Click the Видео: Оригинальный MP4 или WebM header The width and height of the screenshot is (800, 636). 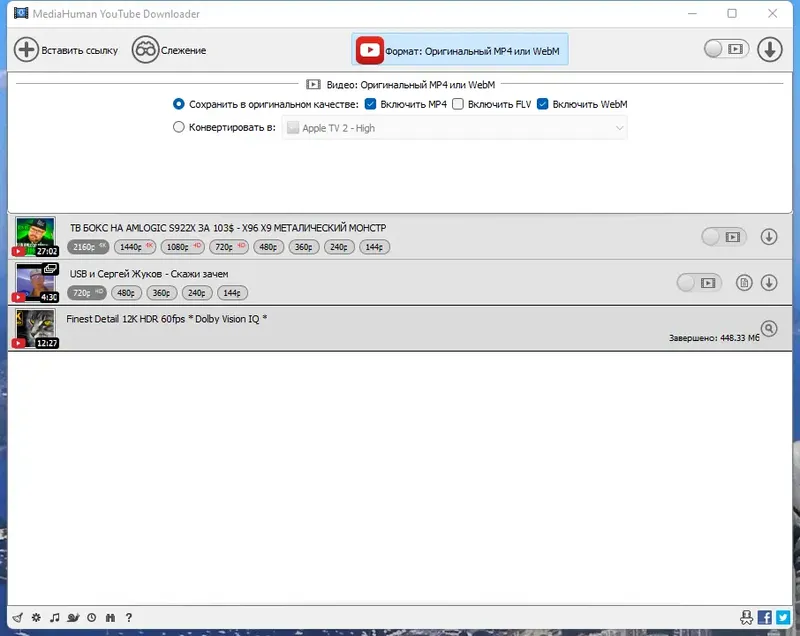(401, 85)
